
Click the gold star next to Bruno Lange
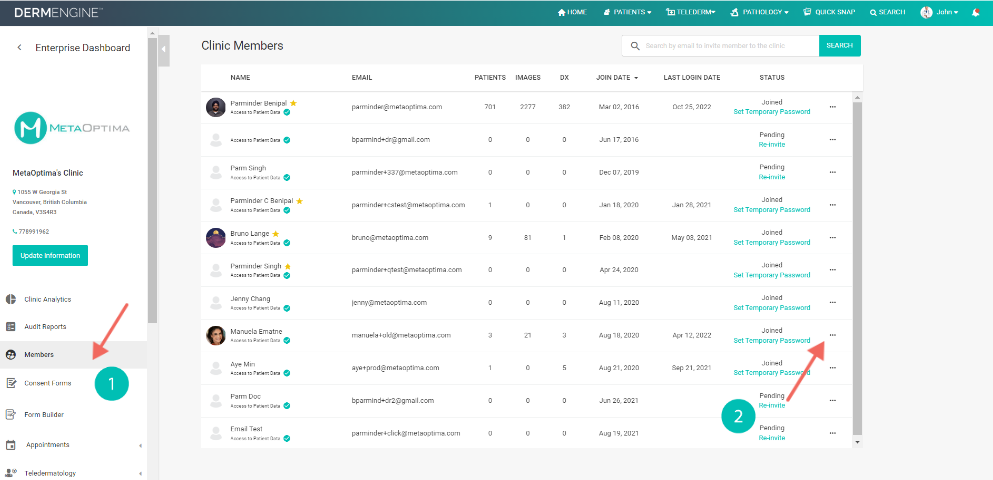point(275,234)
